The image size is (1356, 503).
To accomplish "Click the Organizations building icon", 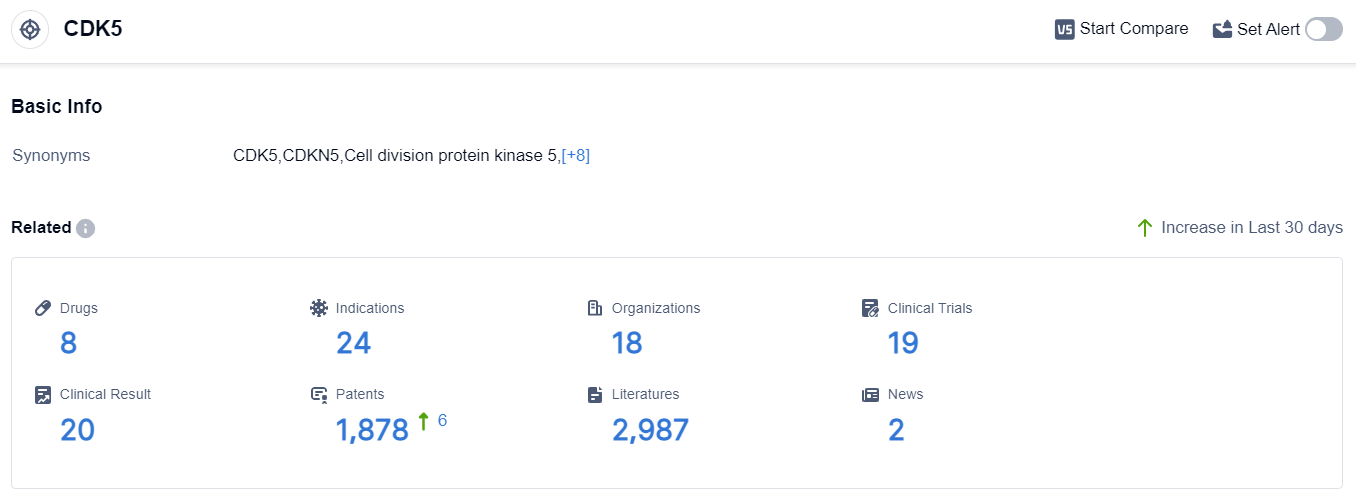I will click(595, 308).
